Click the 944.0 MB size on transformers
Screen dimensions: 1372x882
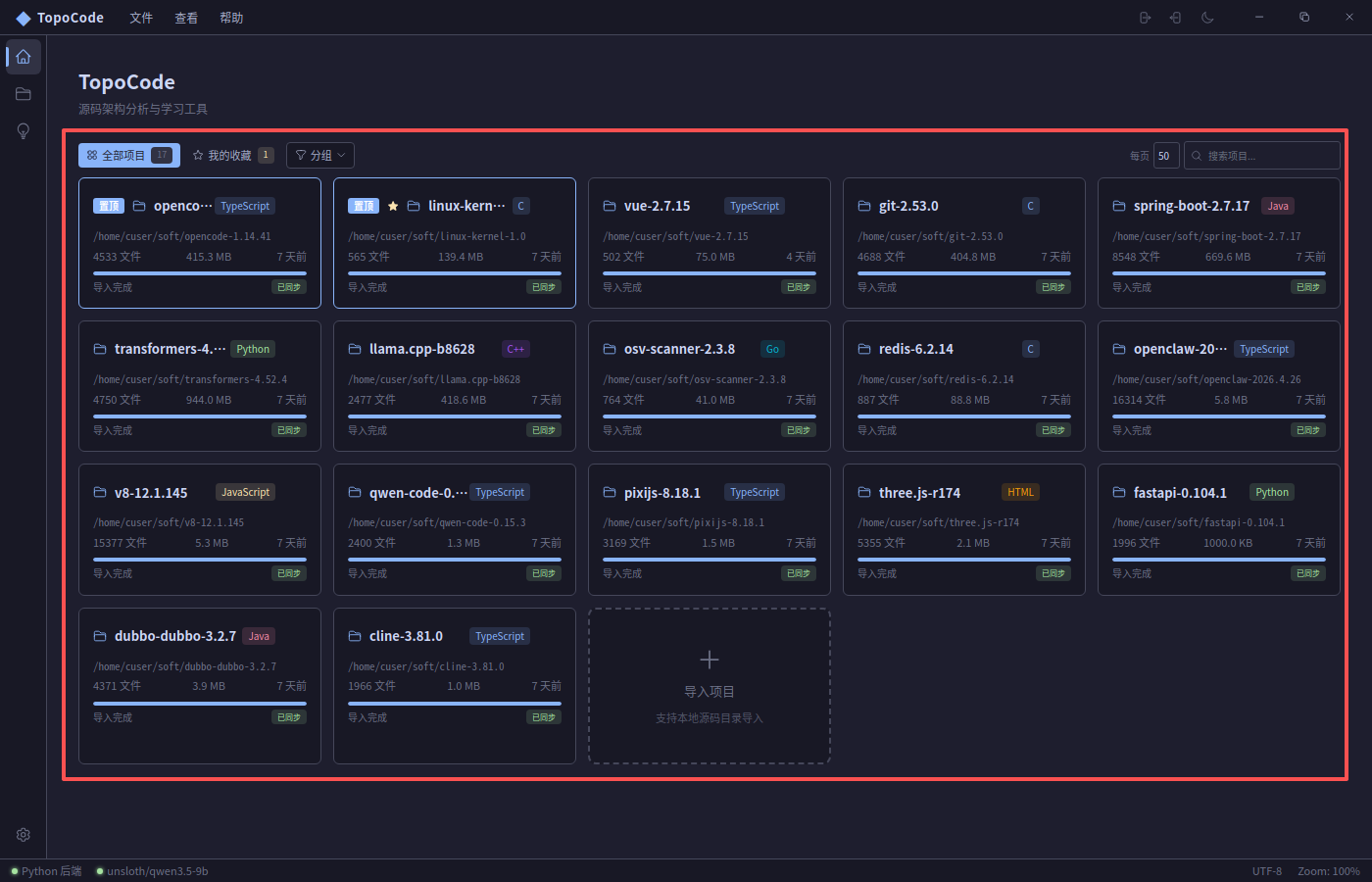(209, 400)
